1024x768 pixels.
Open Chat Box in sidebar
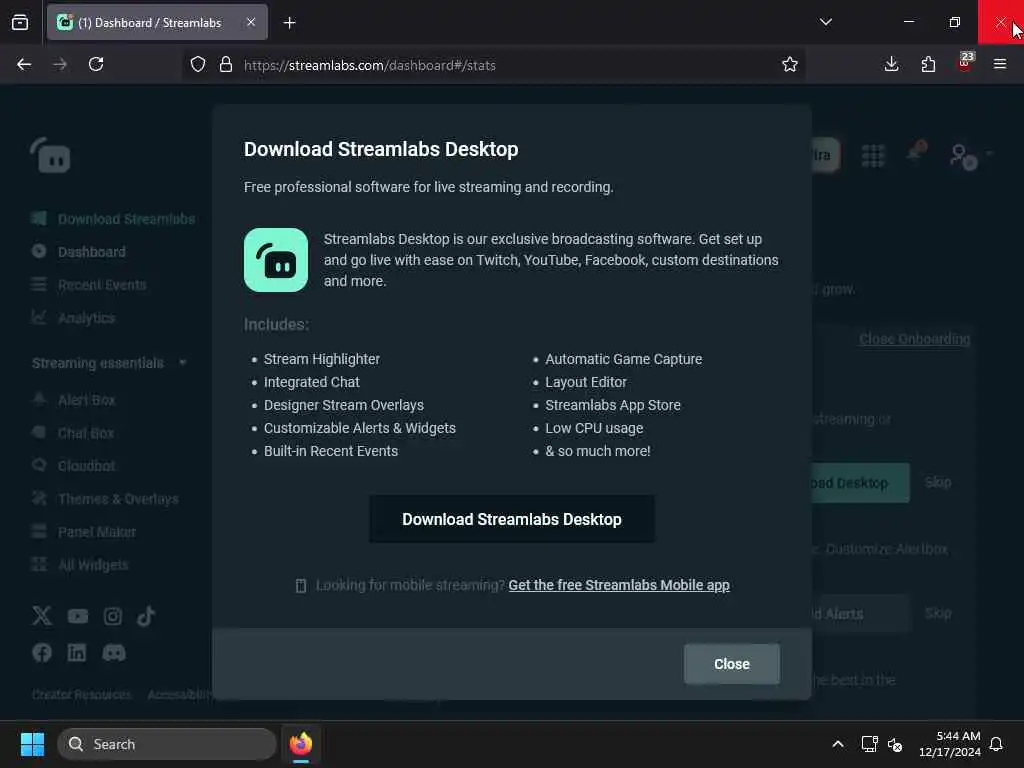(72, 433)
